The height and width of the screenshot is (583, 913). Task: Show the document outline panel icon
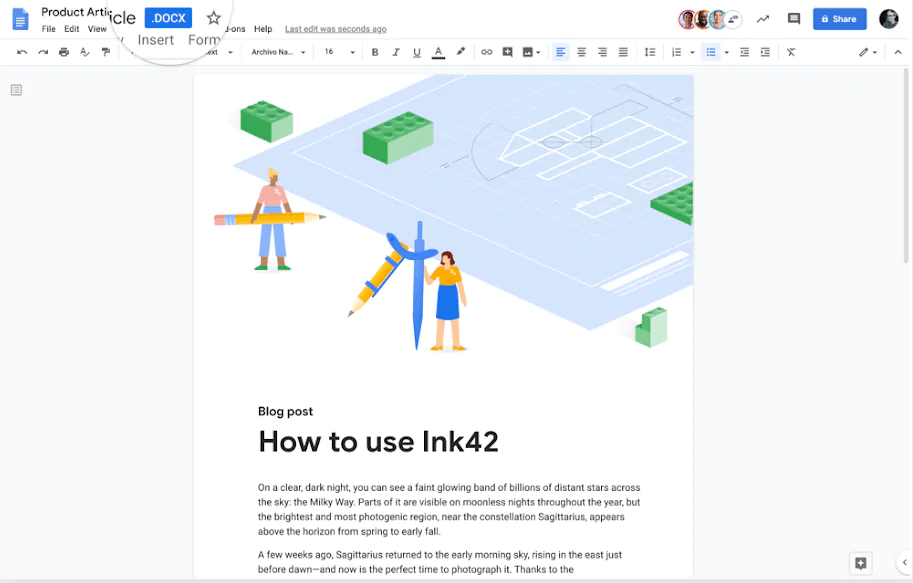pyautogui.click(x=16, y=90)
